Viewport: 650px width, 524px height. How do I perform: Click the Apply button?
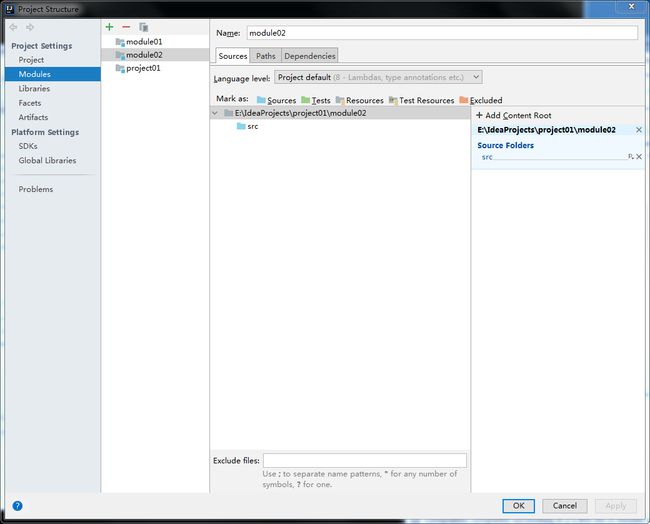click(x=616, y=506)
